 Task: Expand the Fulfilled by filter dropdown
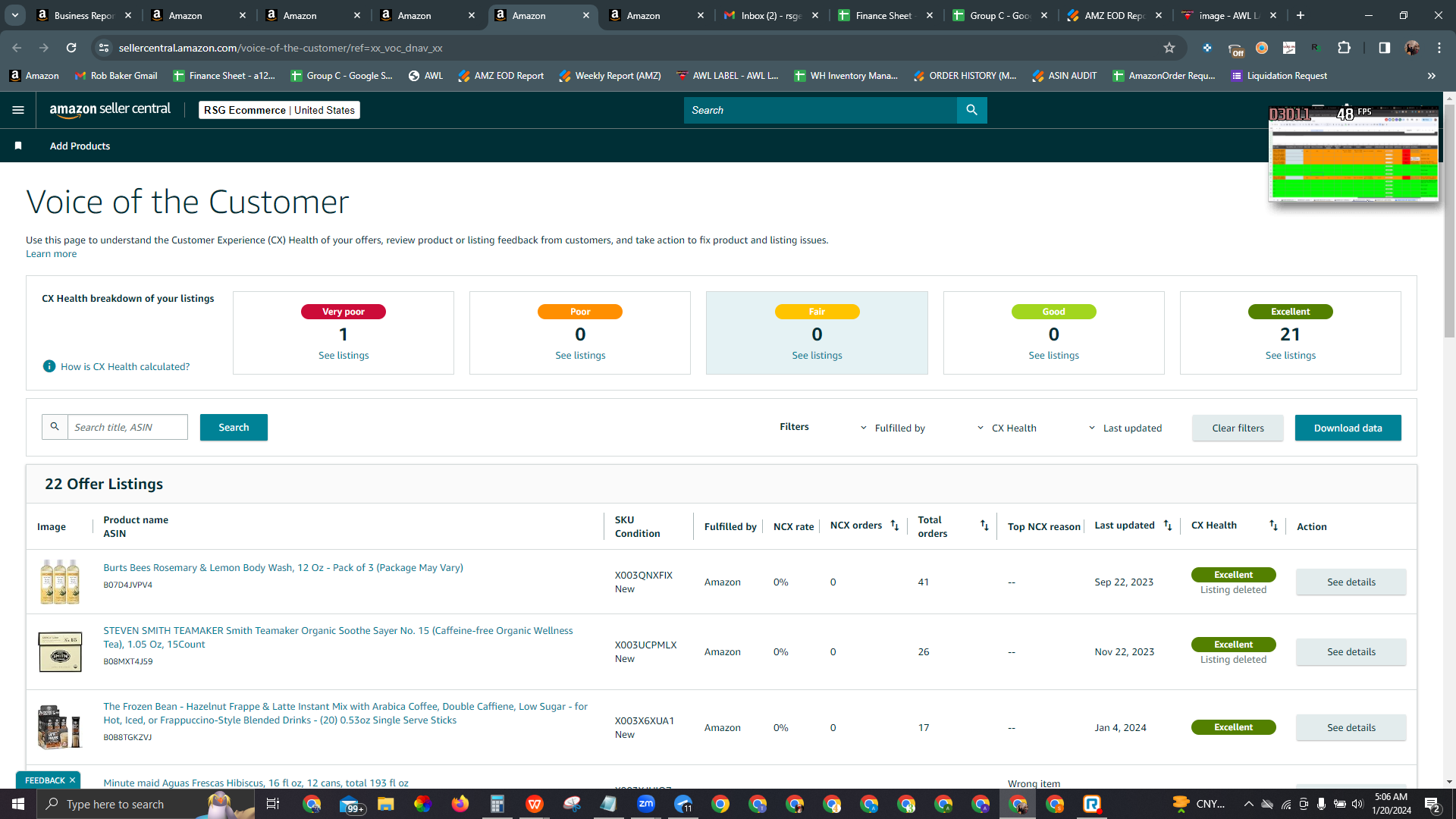(x=893, y=428)
